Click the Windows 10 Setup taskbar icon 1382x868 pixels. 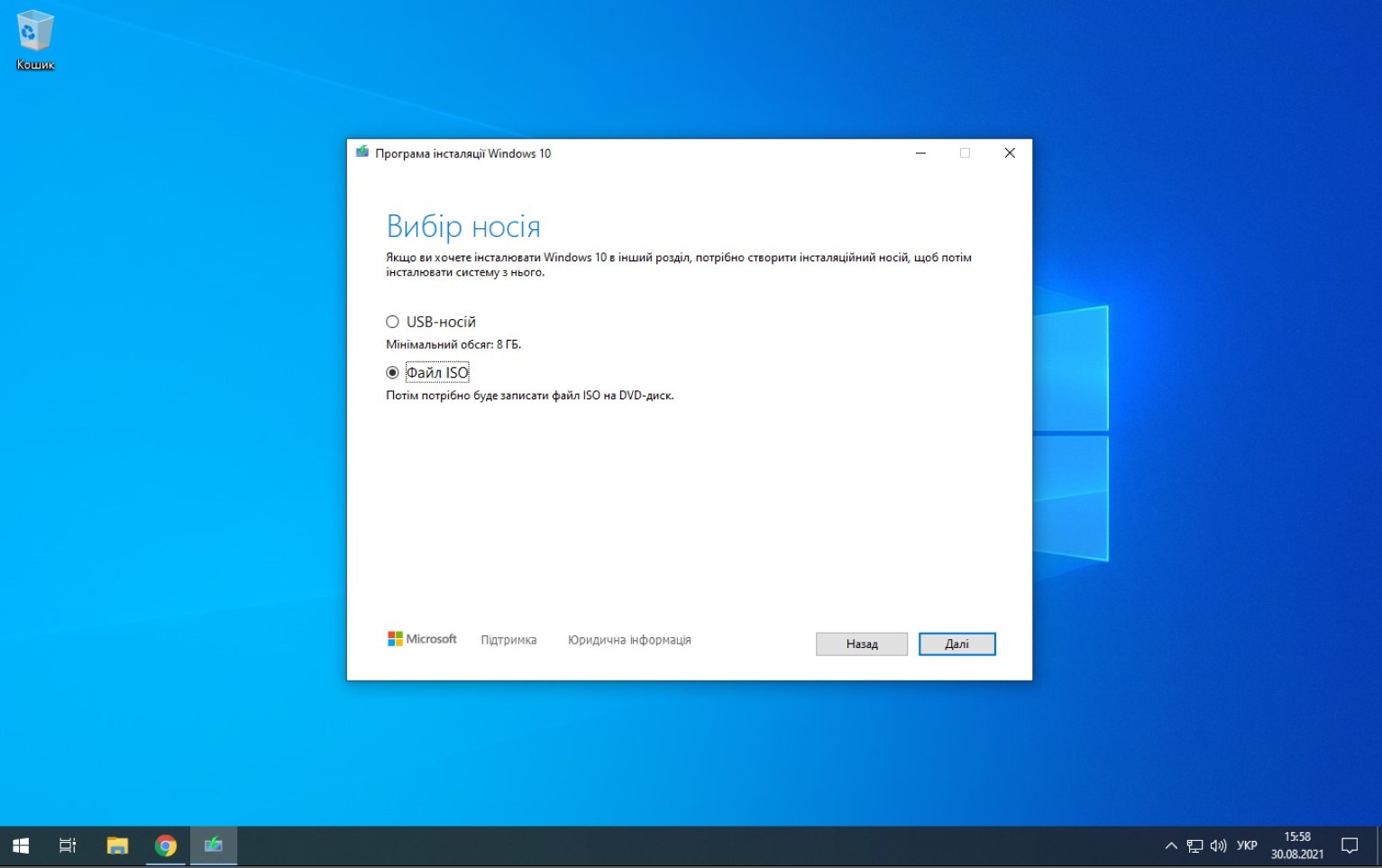(214, 845)
